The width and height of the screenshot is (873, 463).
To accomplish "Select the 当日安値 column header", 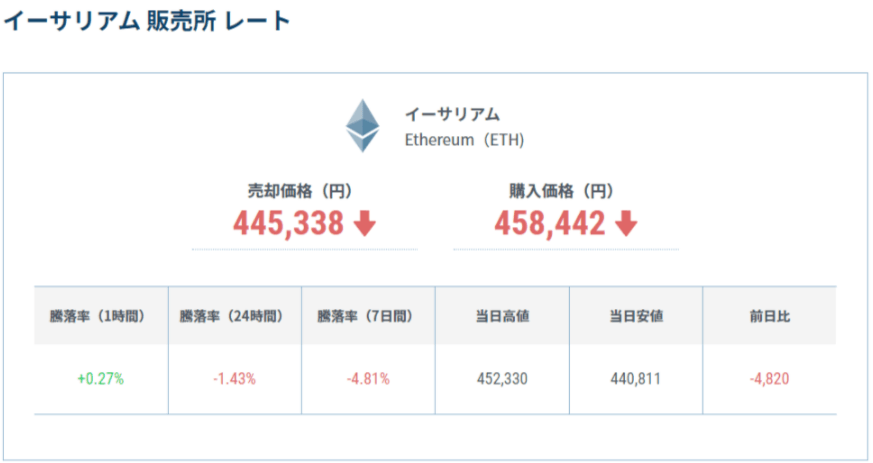I will coord(636,316).
